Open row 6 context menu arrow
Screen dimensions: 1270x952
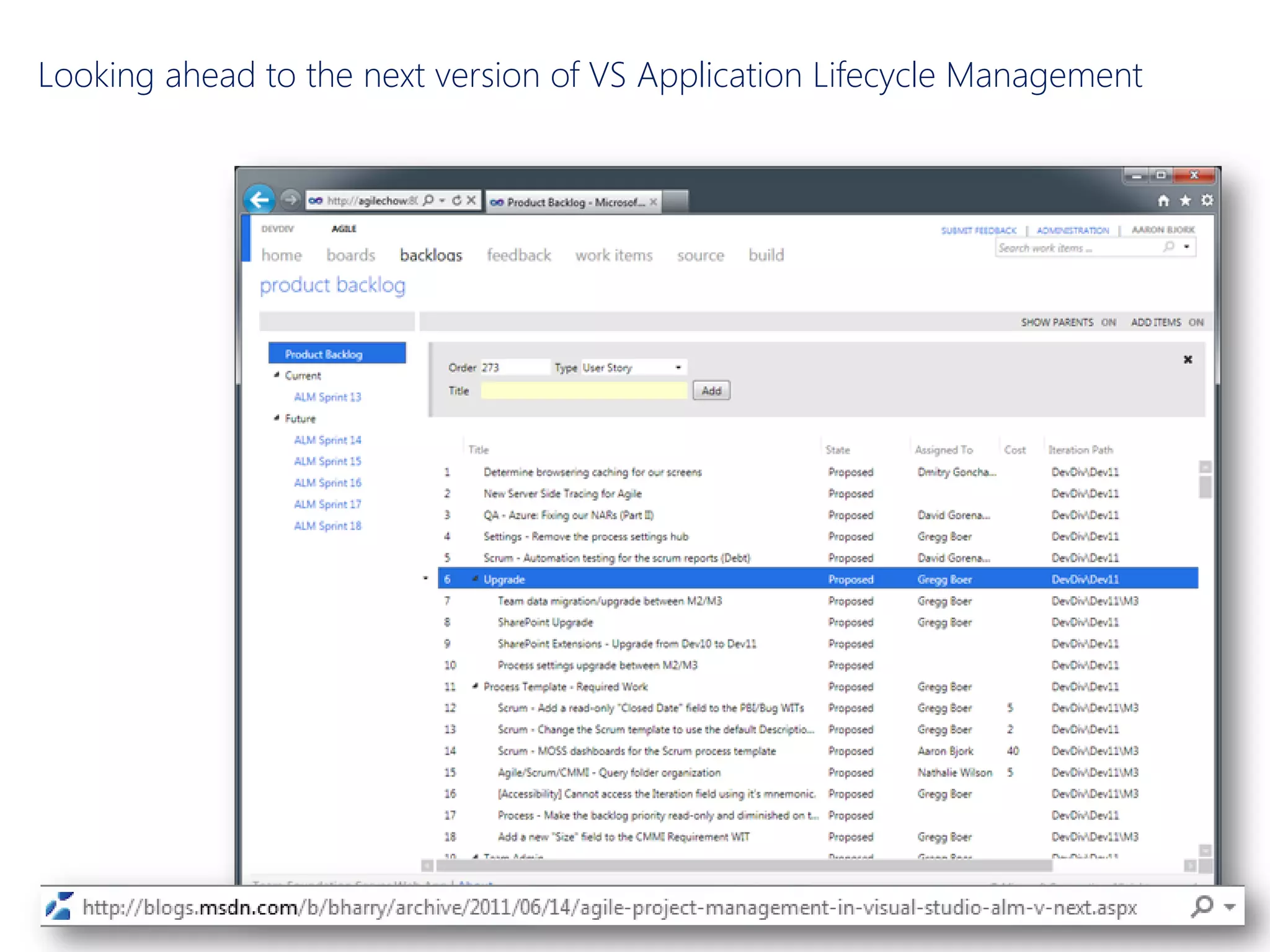coord(425,578)
